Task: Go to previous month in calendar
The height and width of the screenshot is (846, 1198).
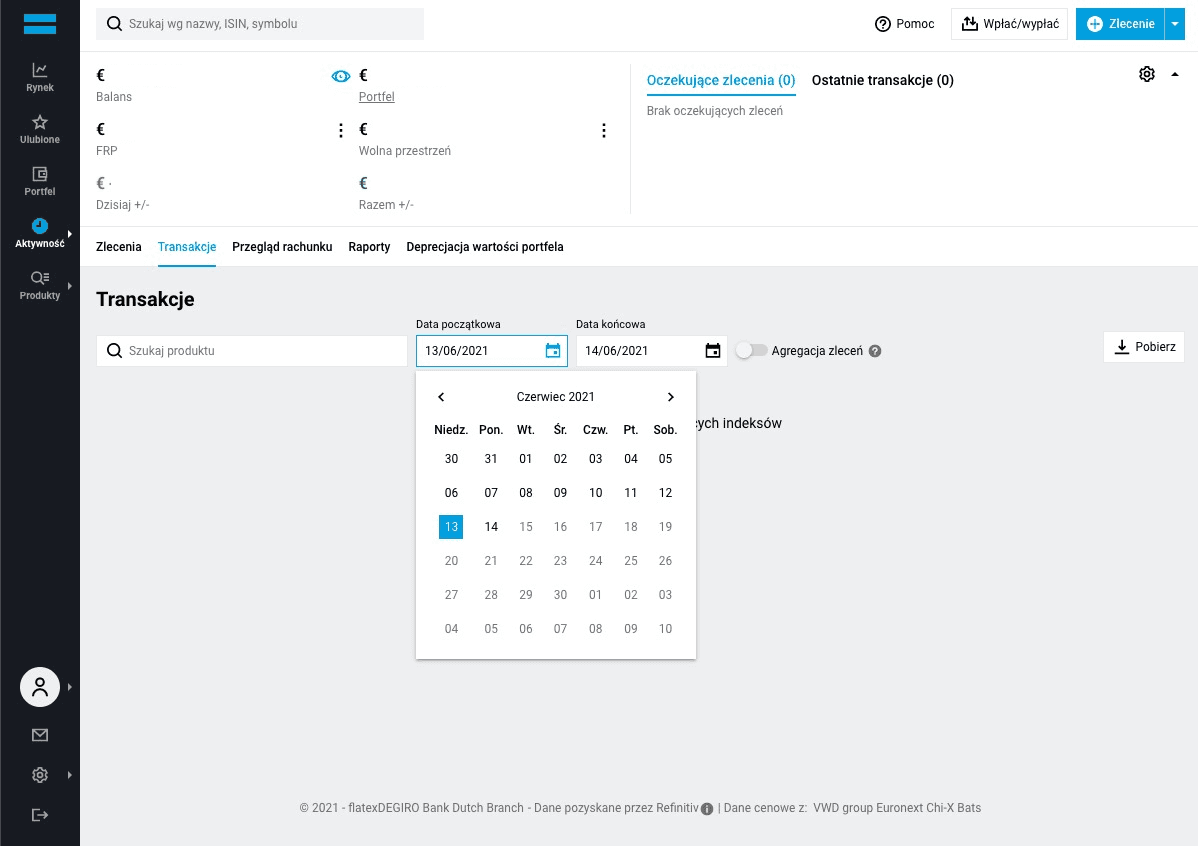Action: 441,397
